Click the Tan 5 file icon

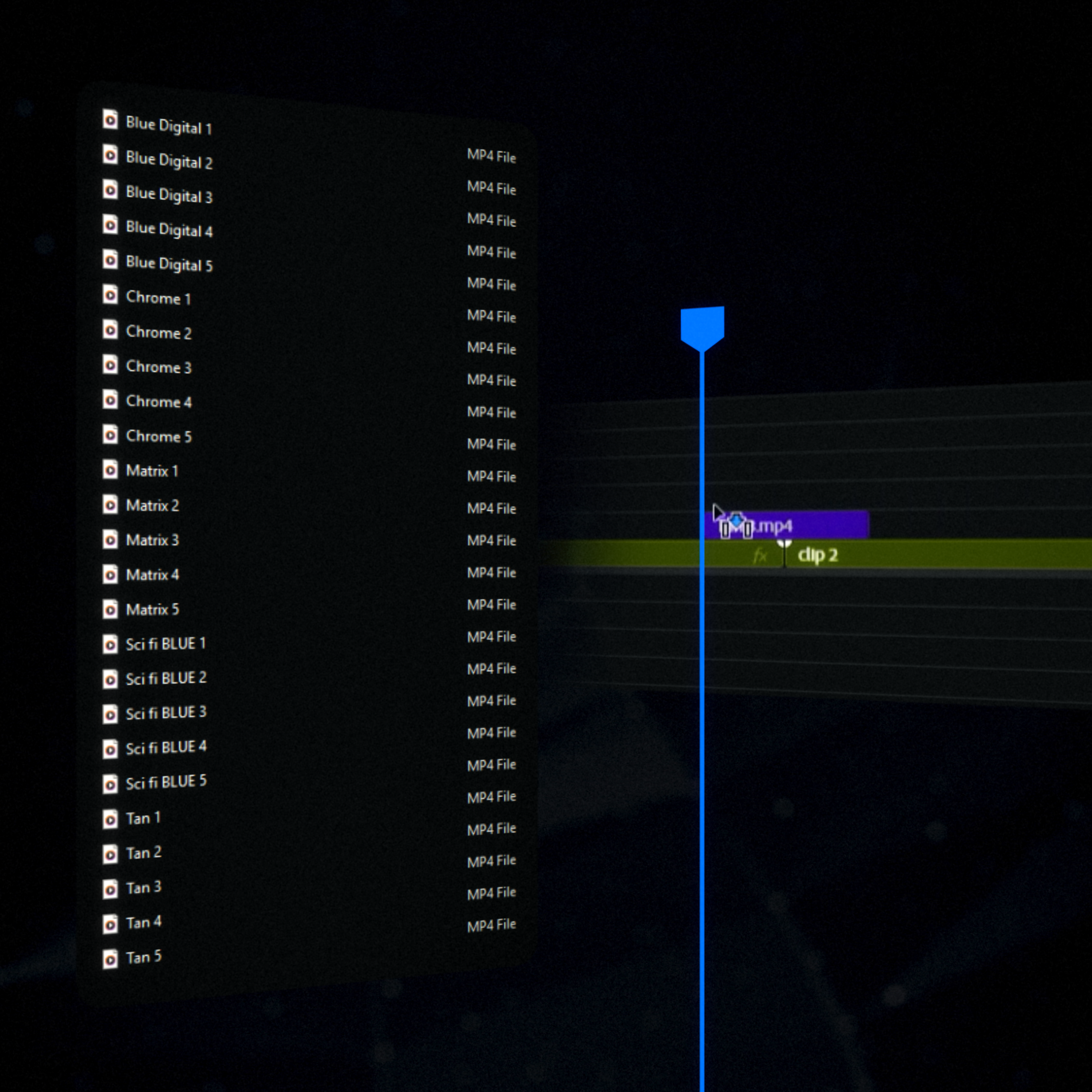point(110,959)
